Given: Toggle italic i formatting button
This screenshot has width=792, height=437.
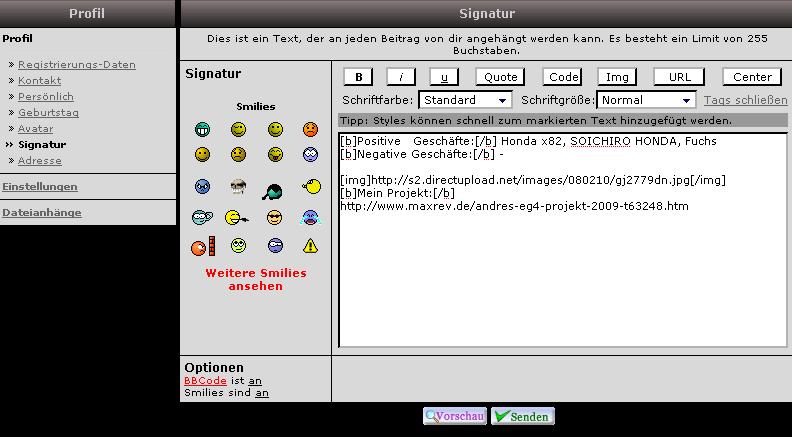Looking at the screenshot, I should point(401,77).
